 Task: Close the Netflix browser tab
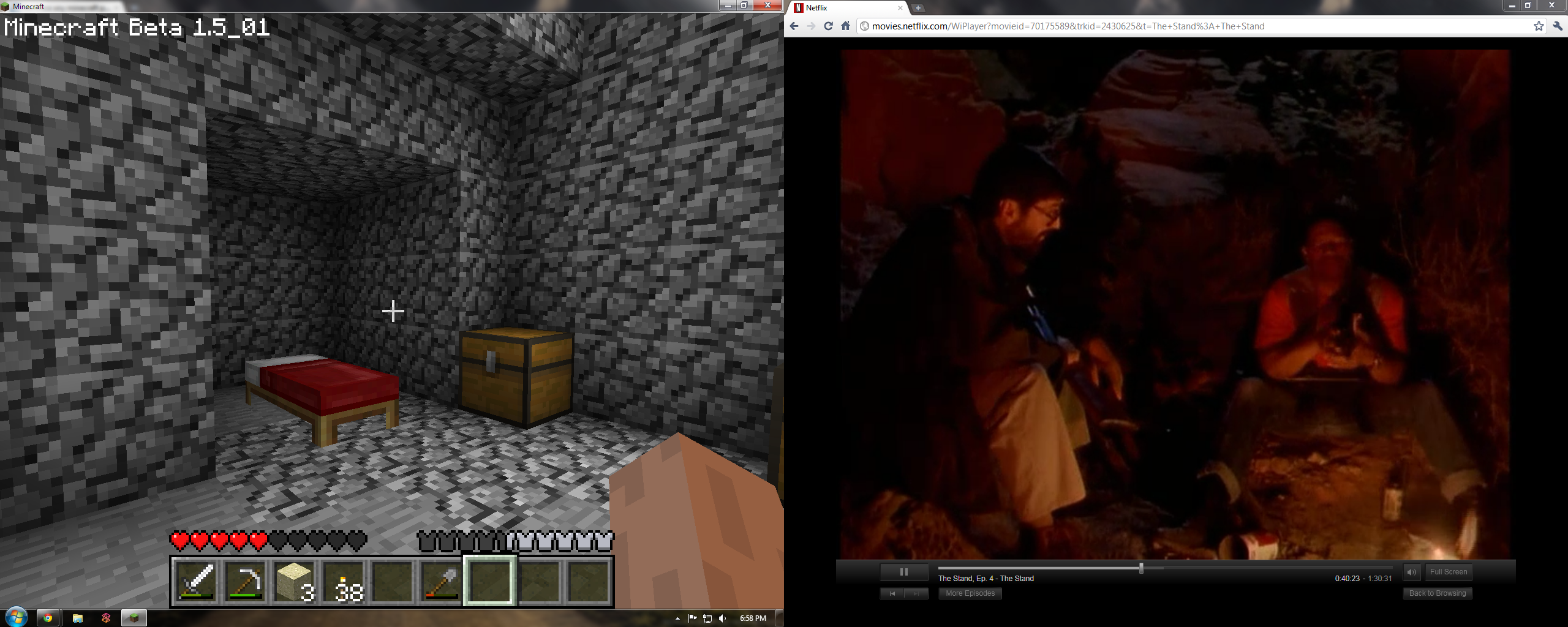[x=900, y=8]
